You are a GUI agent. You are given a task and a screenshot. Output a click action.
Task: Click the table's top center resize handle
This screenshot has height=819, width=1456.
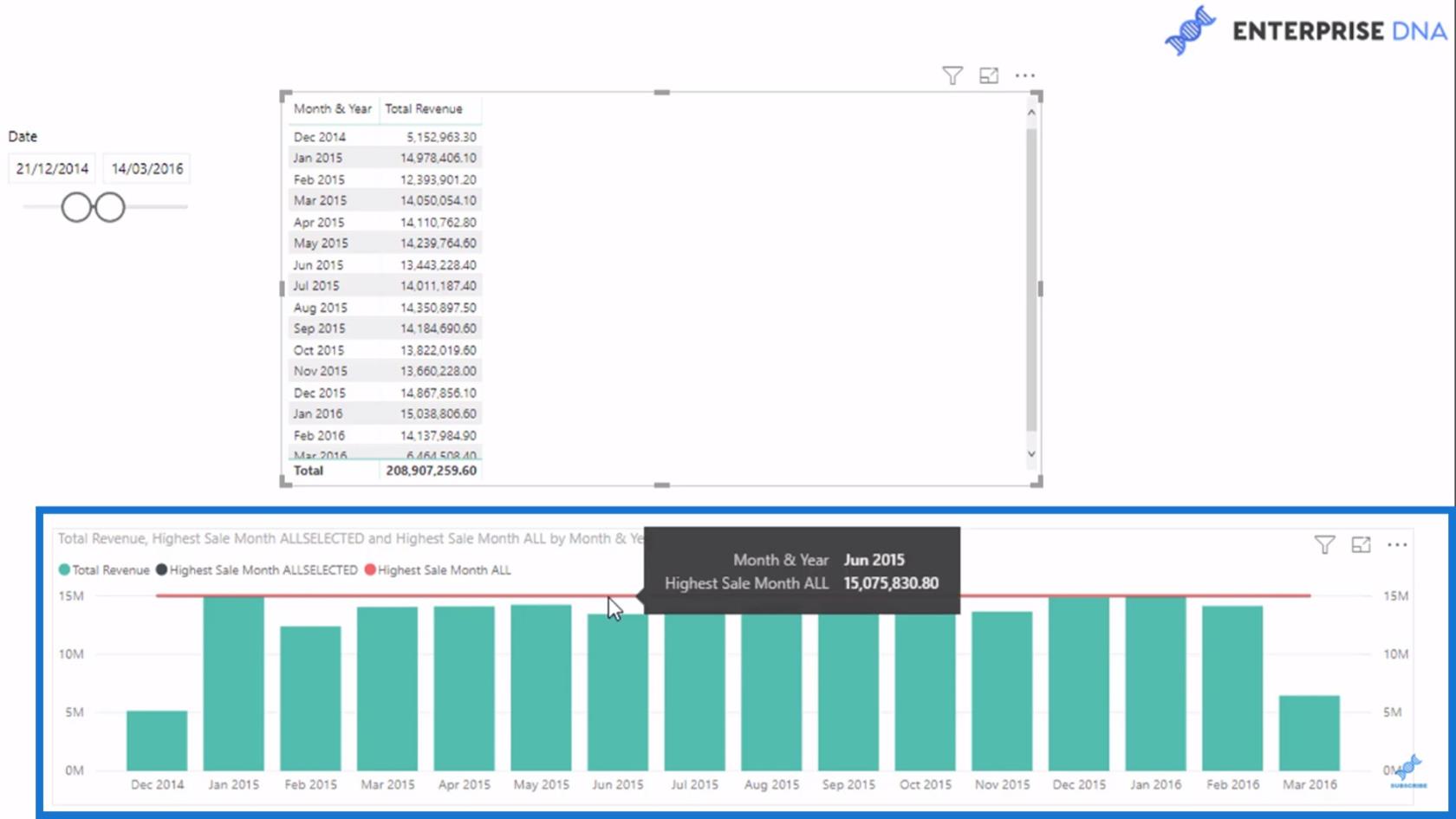[662, 92]
